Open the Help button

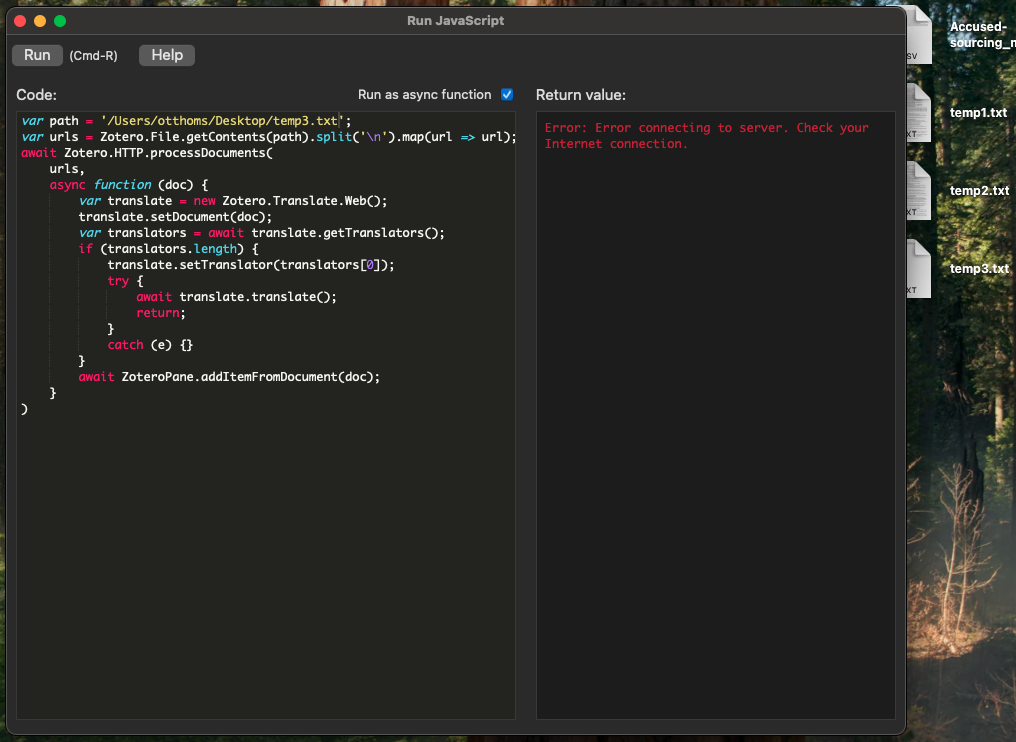click(167, 55)
